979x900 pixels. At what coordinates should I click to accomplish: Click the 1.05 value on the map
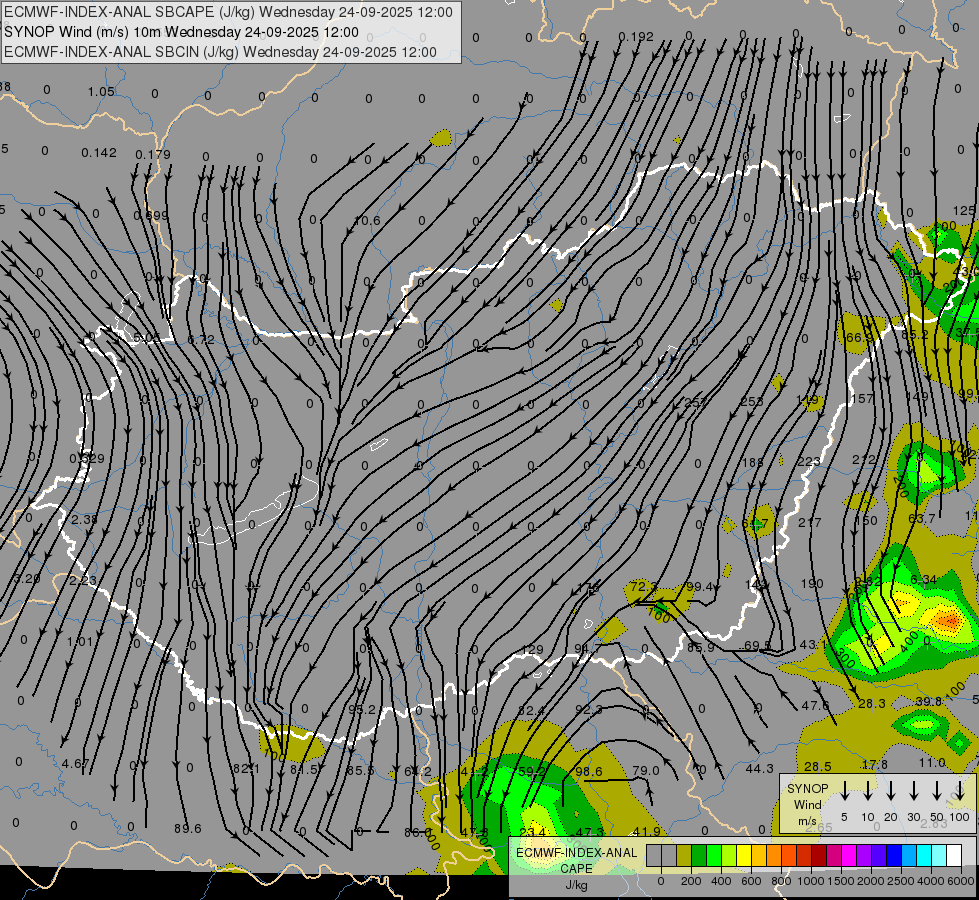point(101,92)
